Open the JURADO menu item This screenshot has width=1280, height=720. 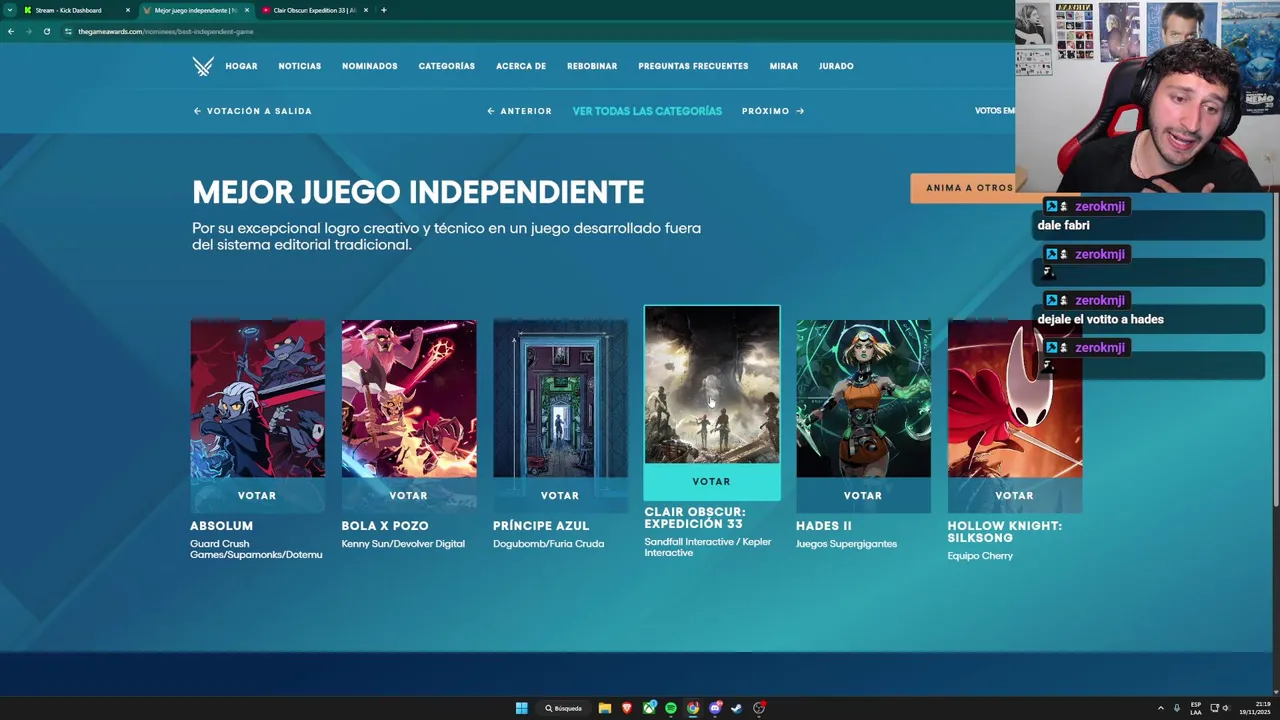[836, 66]
